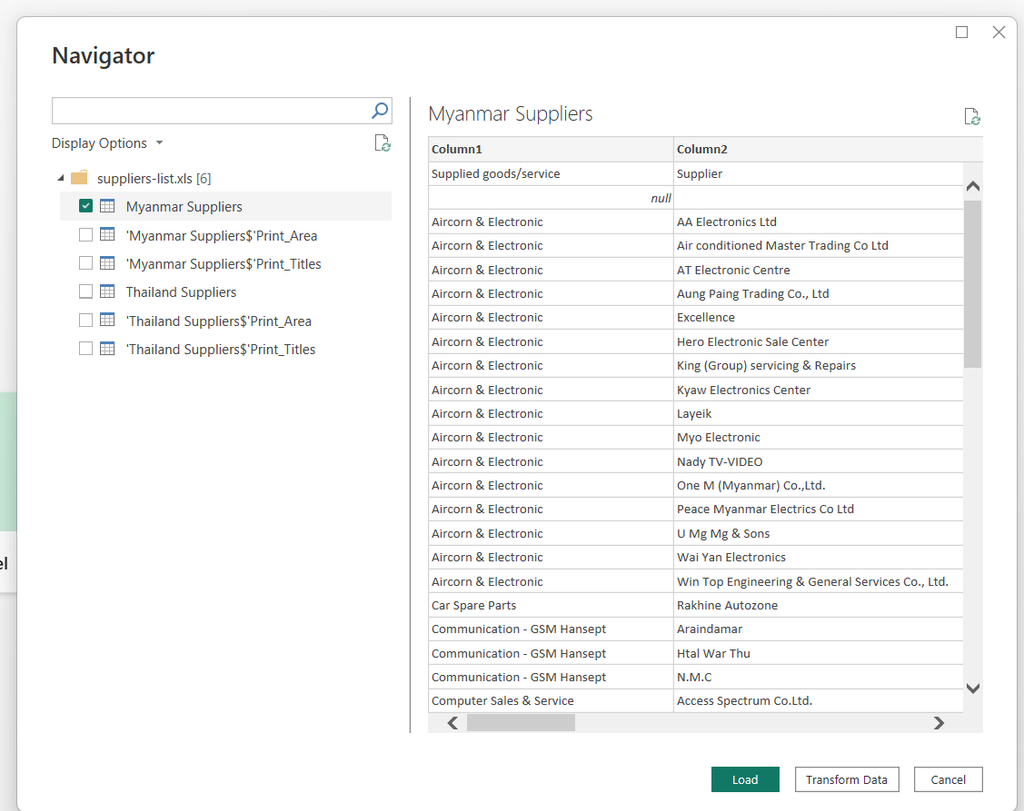Click the 'Supplied goods/service' cell
Screen dimensions: 1024x811
[551, 174]
